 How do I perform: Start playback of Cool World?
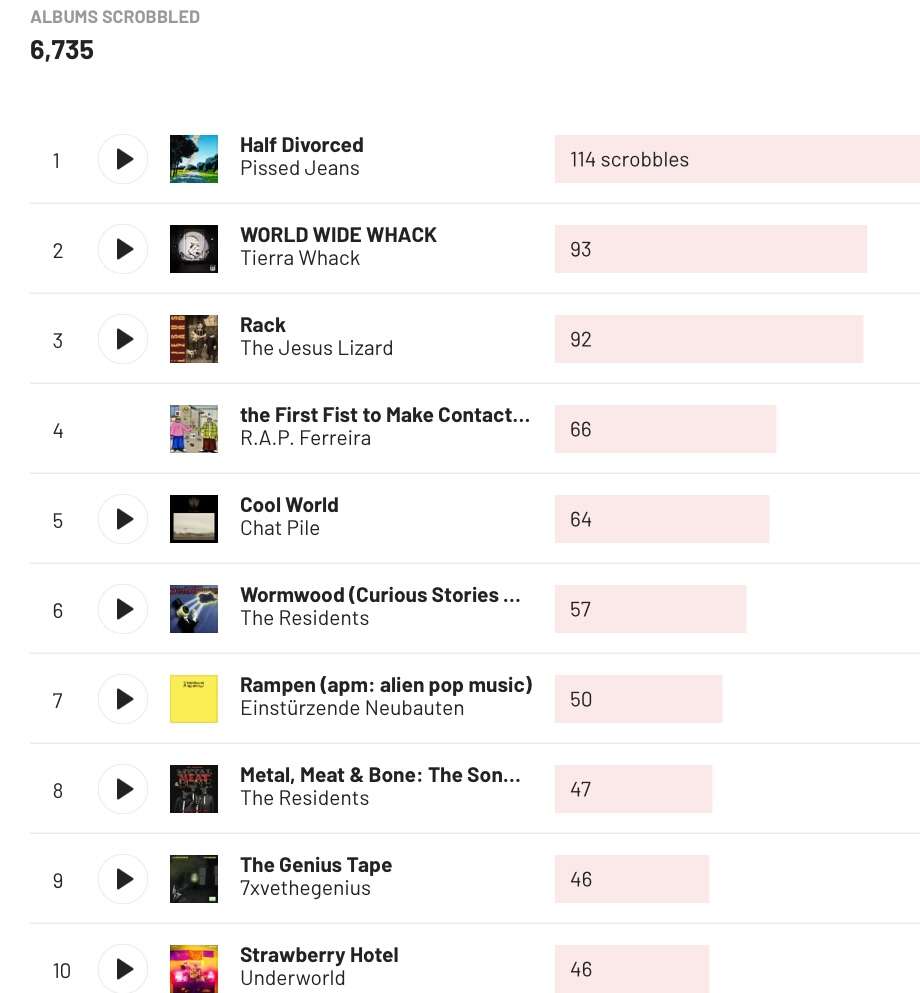[123, 519]
